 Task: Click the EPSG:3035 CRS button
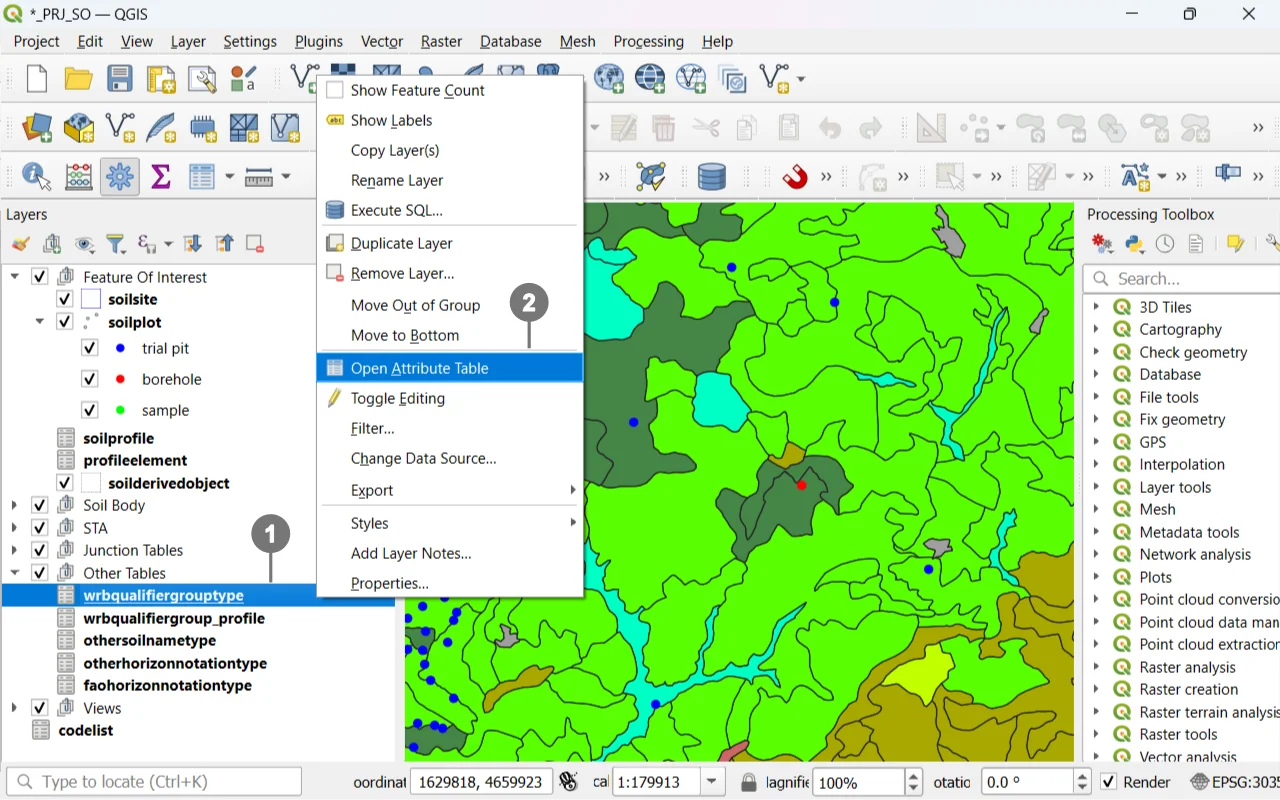[1234, 782]
